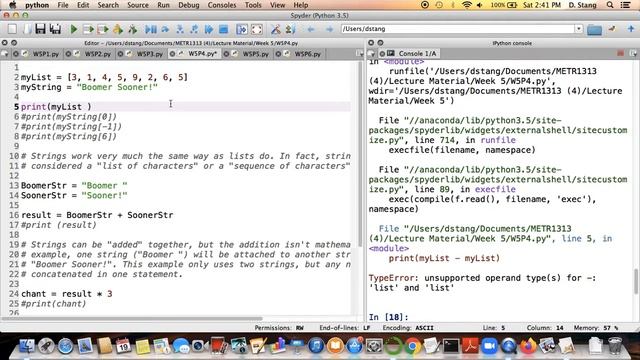Step into function in debugger
Viewport: 640px width, 360px height.
180,29
